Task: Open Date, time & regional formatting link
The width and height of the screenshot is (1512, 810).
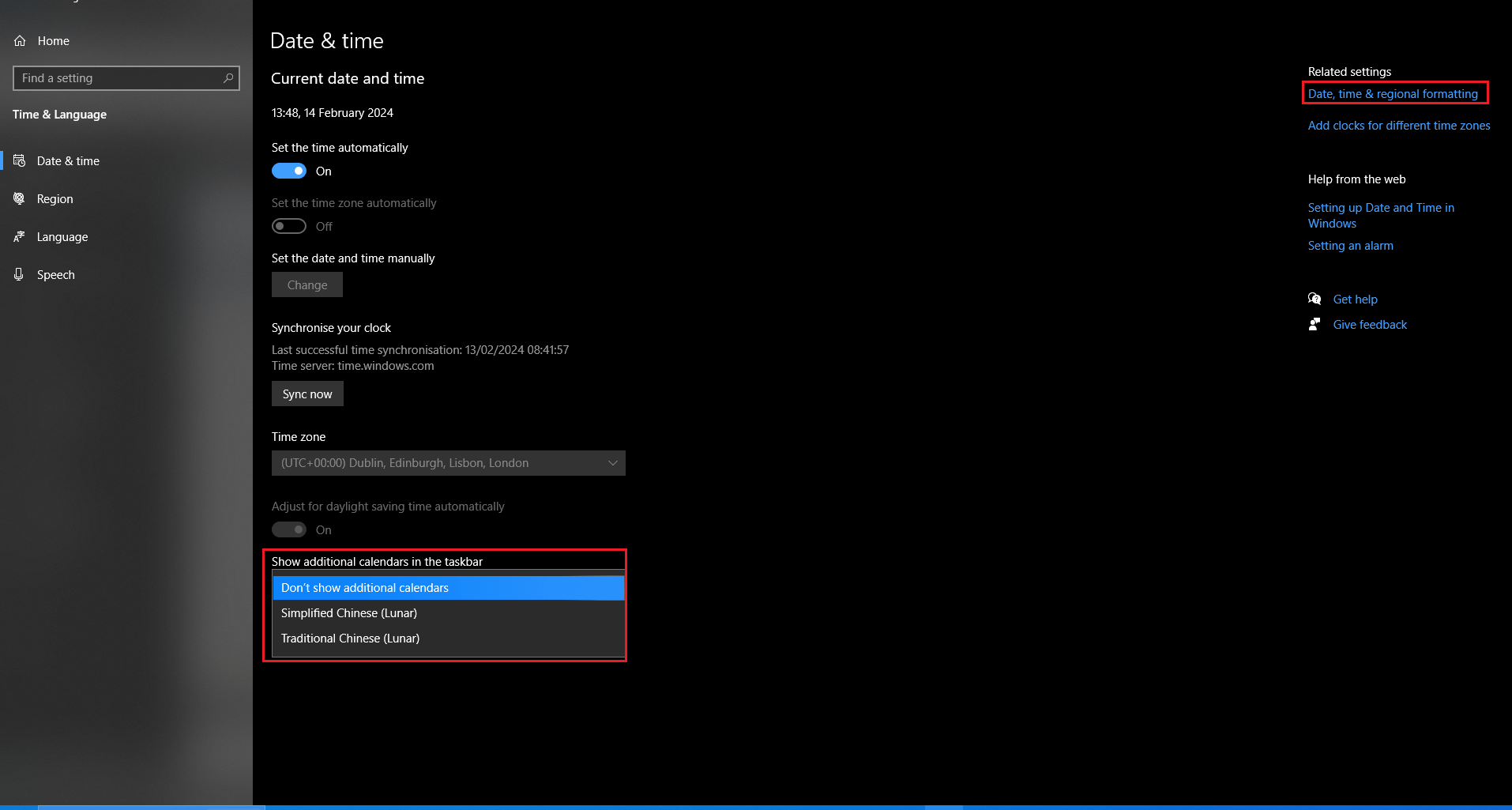Action: (1393, 93)
